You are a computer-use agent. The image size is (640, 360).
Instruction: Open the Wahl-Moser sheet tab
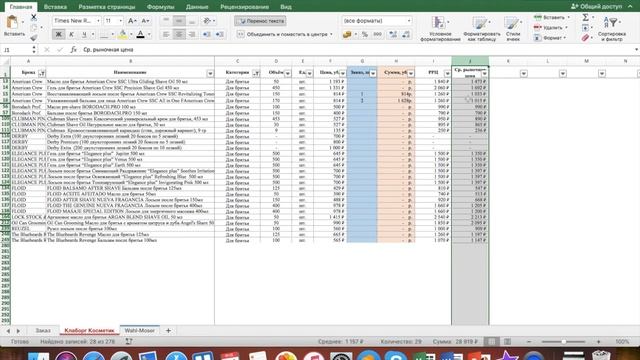click(140, 330)
